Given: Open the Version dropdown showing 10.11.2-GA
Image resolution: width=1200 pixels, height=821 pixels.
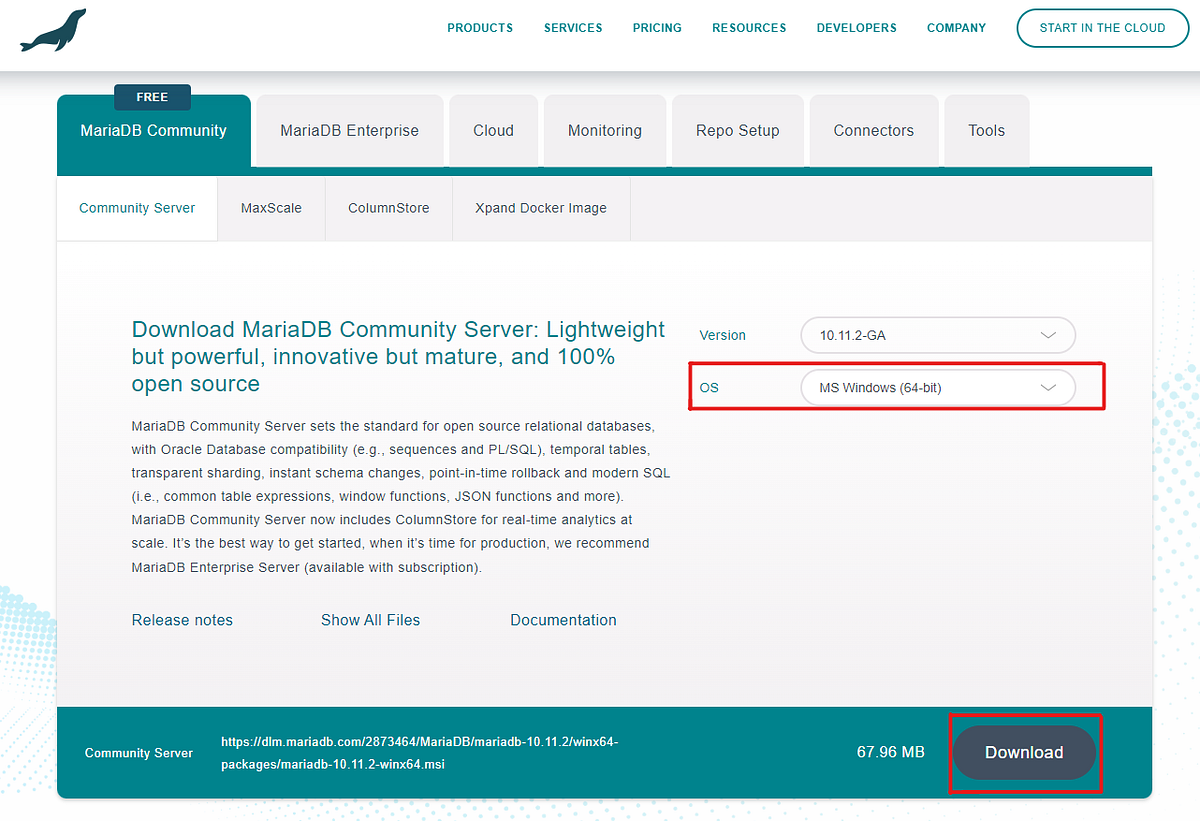Looking at the screenshot, I should pyautogui.click(x=937, y=335).
